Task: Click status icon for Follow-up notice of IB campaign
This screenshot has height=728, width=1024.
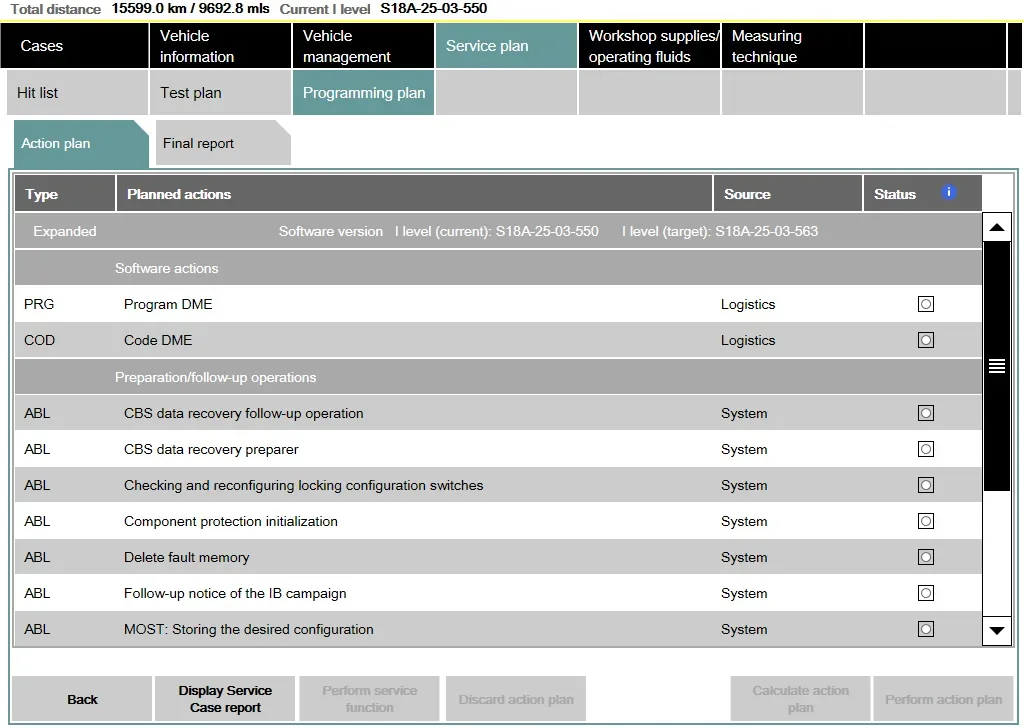Action: click(x=925, y=593)
